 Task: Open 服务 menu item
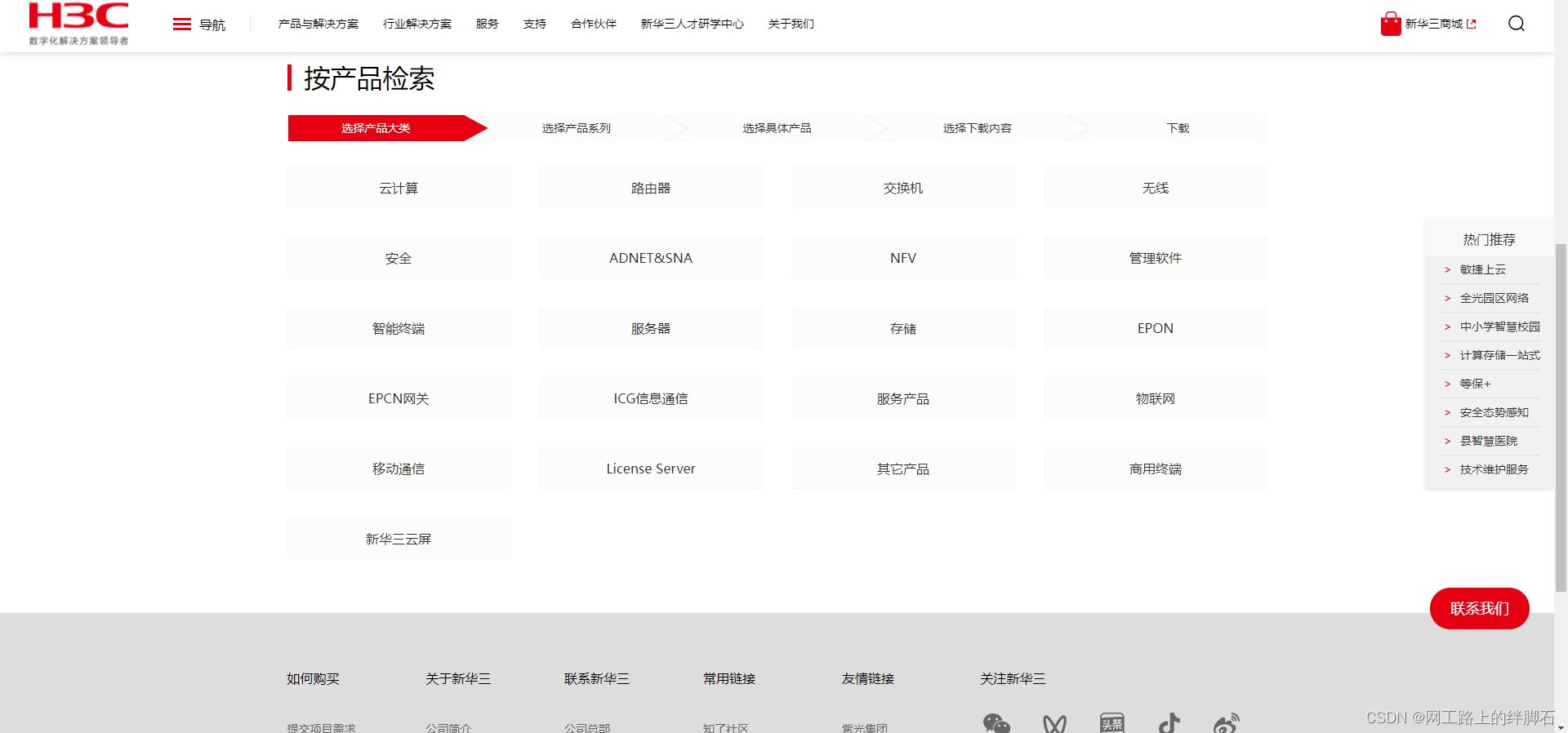point(488,24)
